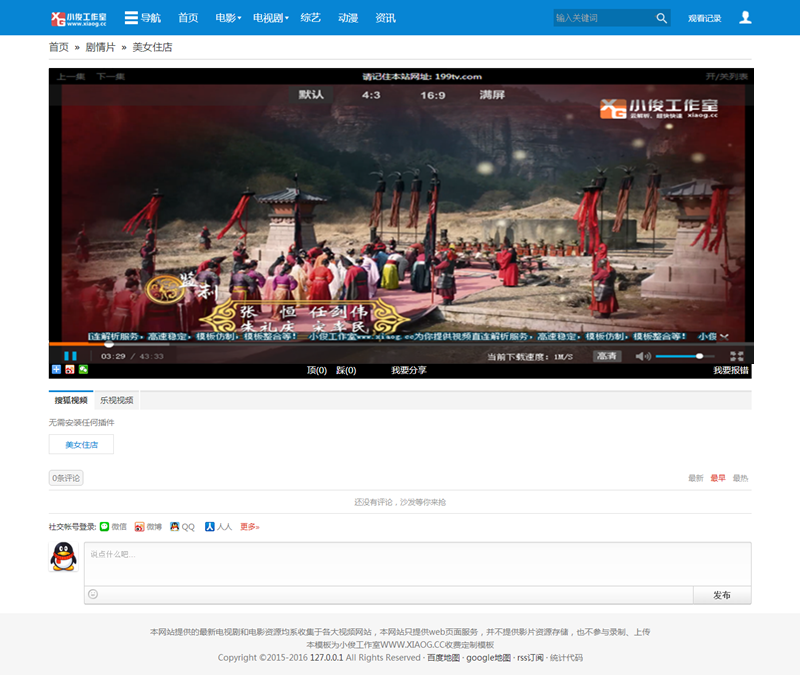This screenshot has height=675, width=800.
Task: Adjust the volume slider
Action: click(685, 356)
